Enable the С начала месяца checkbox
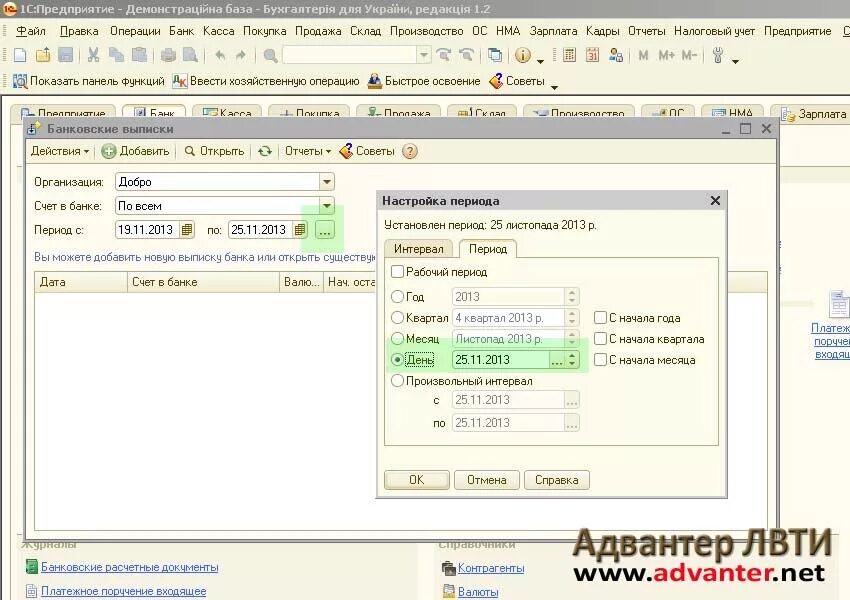This screenshot has width=850, height=600. 600,359
